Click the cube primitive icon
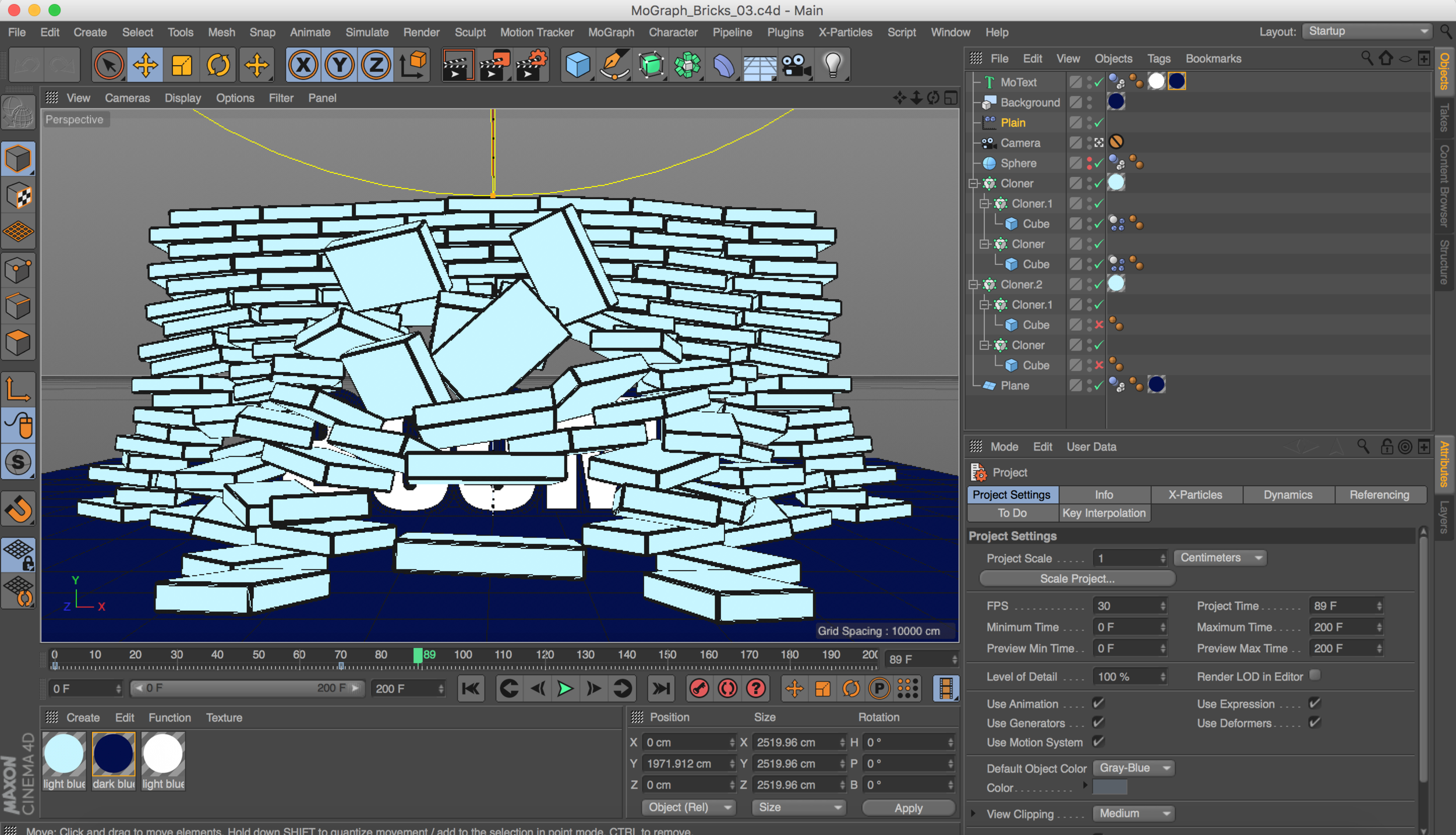The image size is (1456, 835). 577,65
